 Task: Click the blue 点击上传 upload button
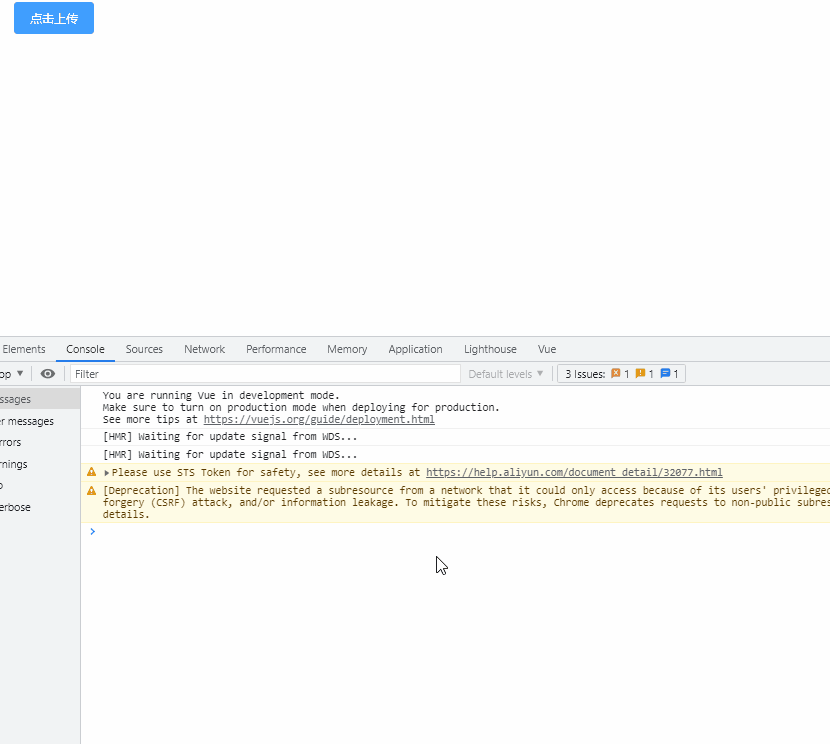(x=54, y=18)
